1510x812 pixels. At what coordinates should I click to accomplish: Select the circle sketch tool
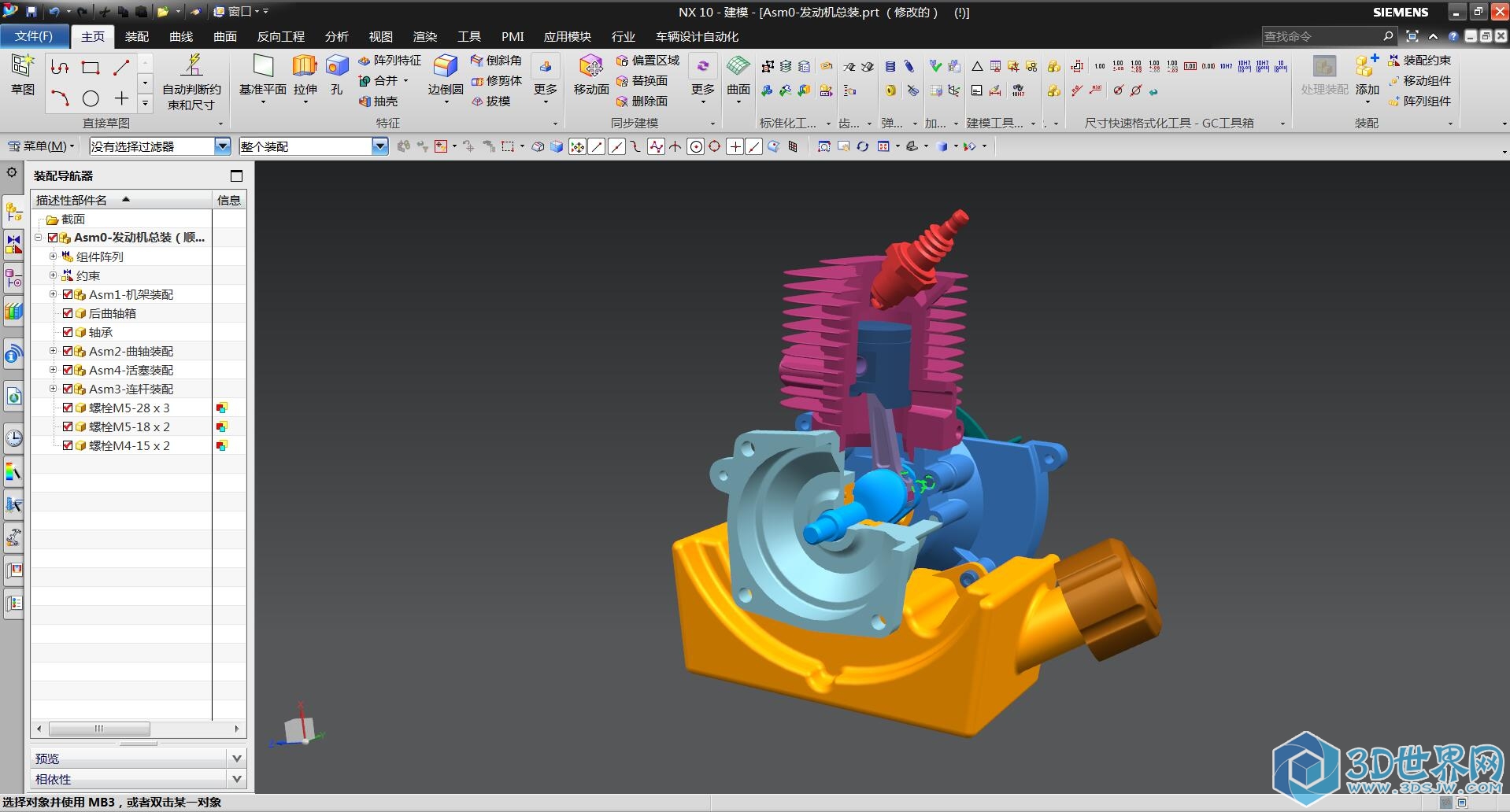[x=91, y=98]
